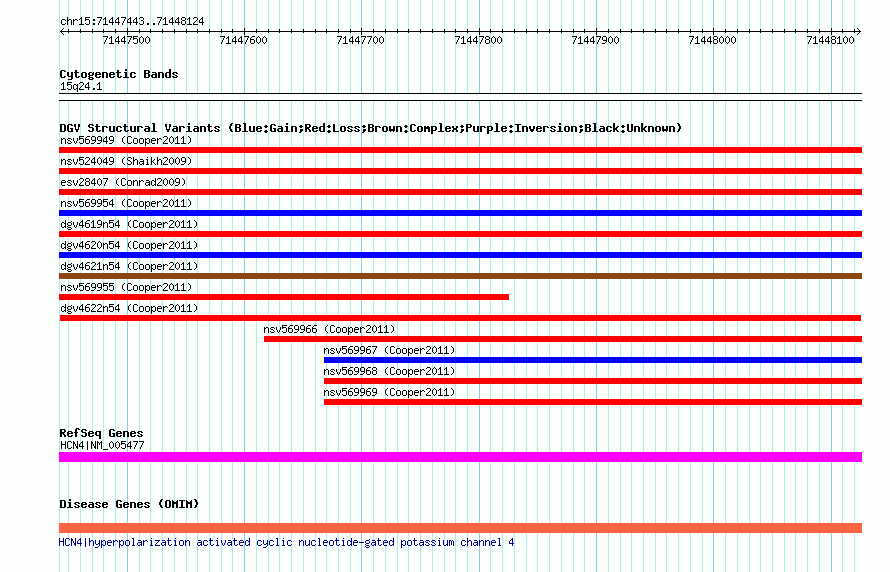Click the blue nsv569967 gain bar
The image size is (890, 572).
[593, 360]
